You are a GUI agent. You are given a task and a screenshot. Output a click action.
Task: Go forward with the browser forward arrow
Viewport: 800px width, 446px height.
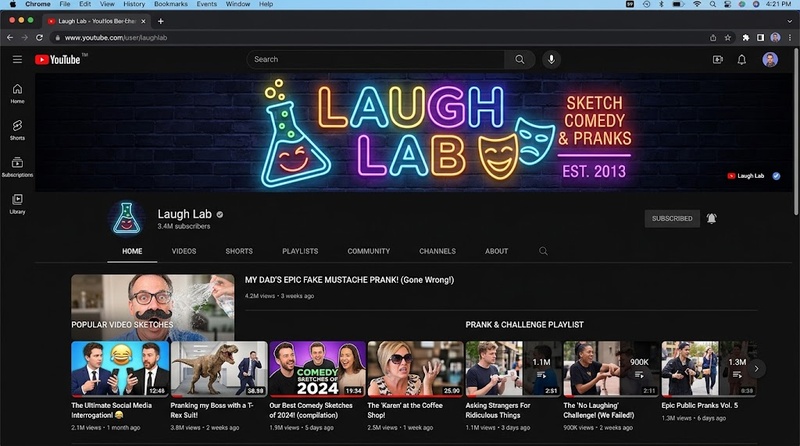24,38
